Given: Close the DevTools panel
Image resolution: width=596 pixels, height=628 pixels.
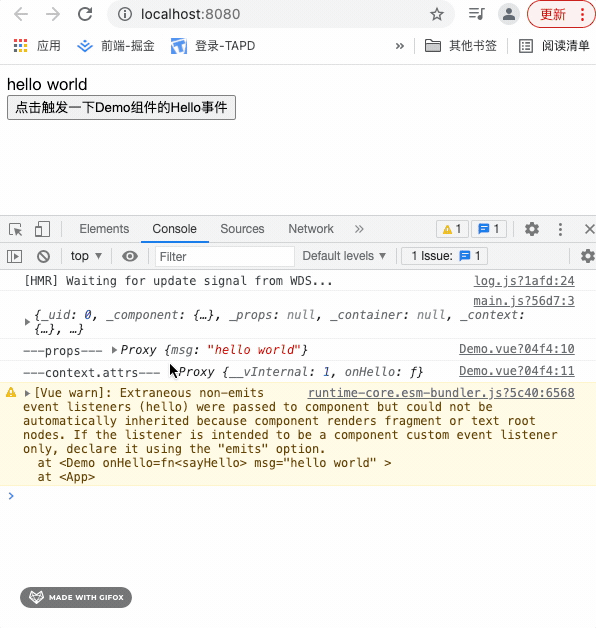Looking at the screenshot, I should (x=589, y=229).
